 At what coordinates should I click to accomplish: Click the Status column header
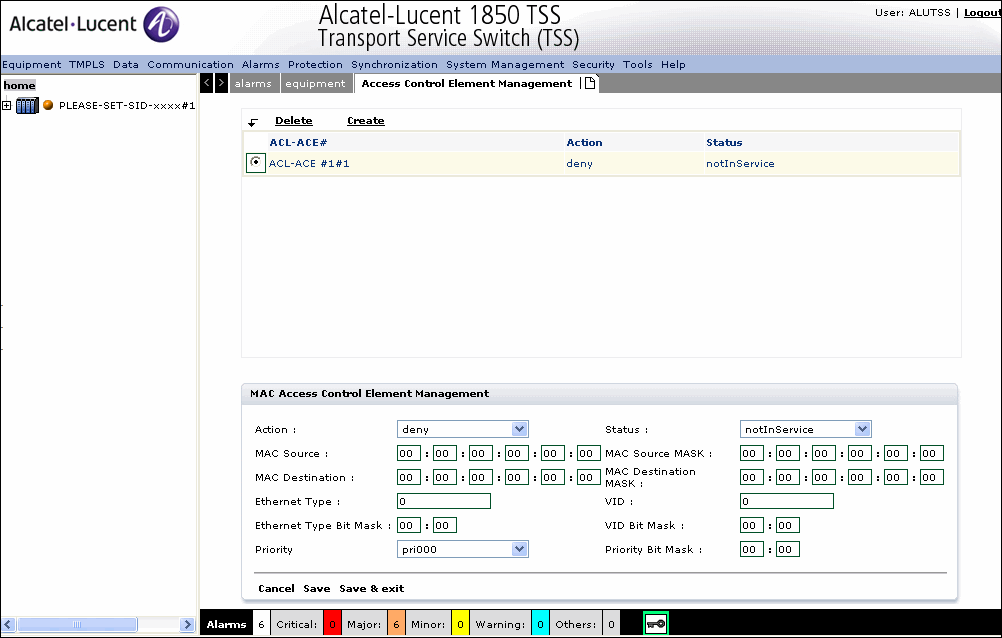pyautogui.click(x=724, y=143)
